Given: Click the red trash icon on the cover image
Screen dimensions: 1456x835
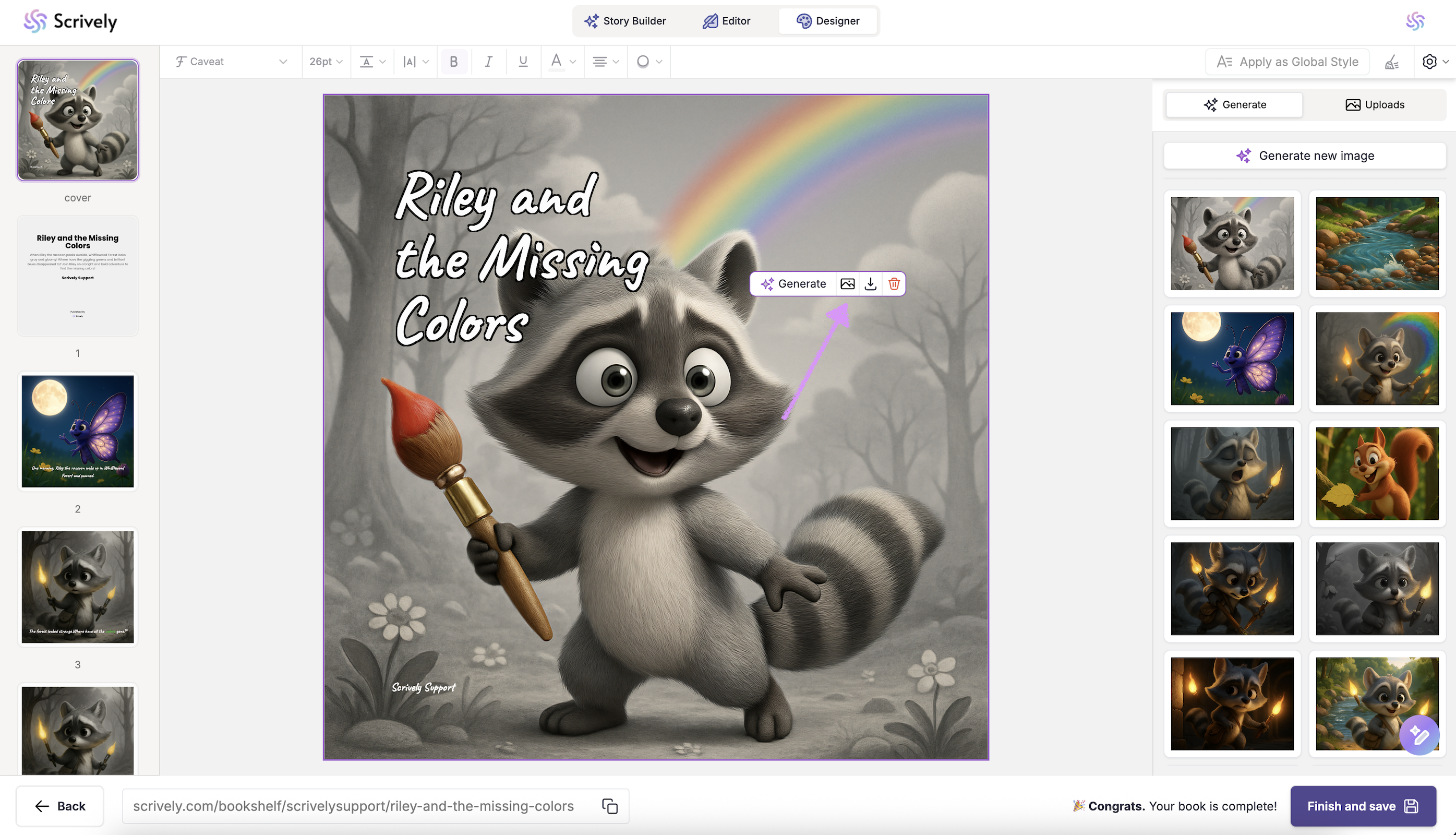Looking at the screenshot, I should tap(894, 284).
